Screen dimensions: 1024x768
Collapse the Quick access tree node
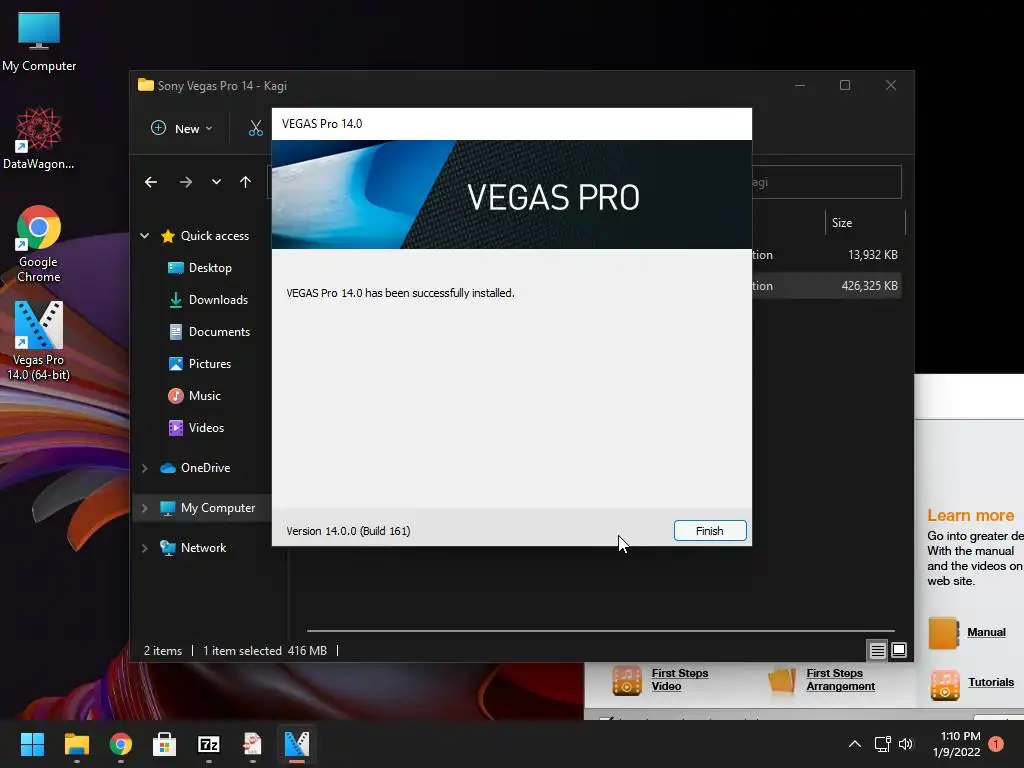point(145,236)
